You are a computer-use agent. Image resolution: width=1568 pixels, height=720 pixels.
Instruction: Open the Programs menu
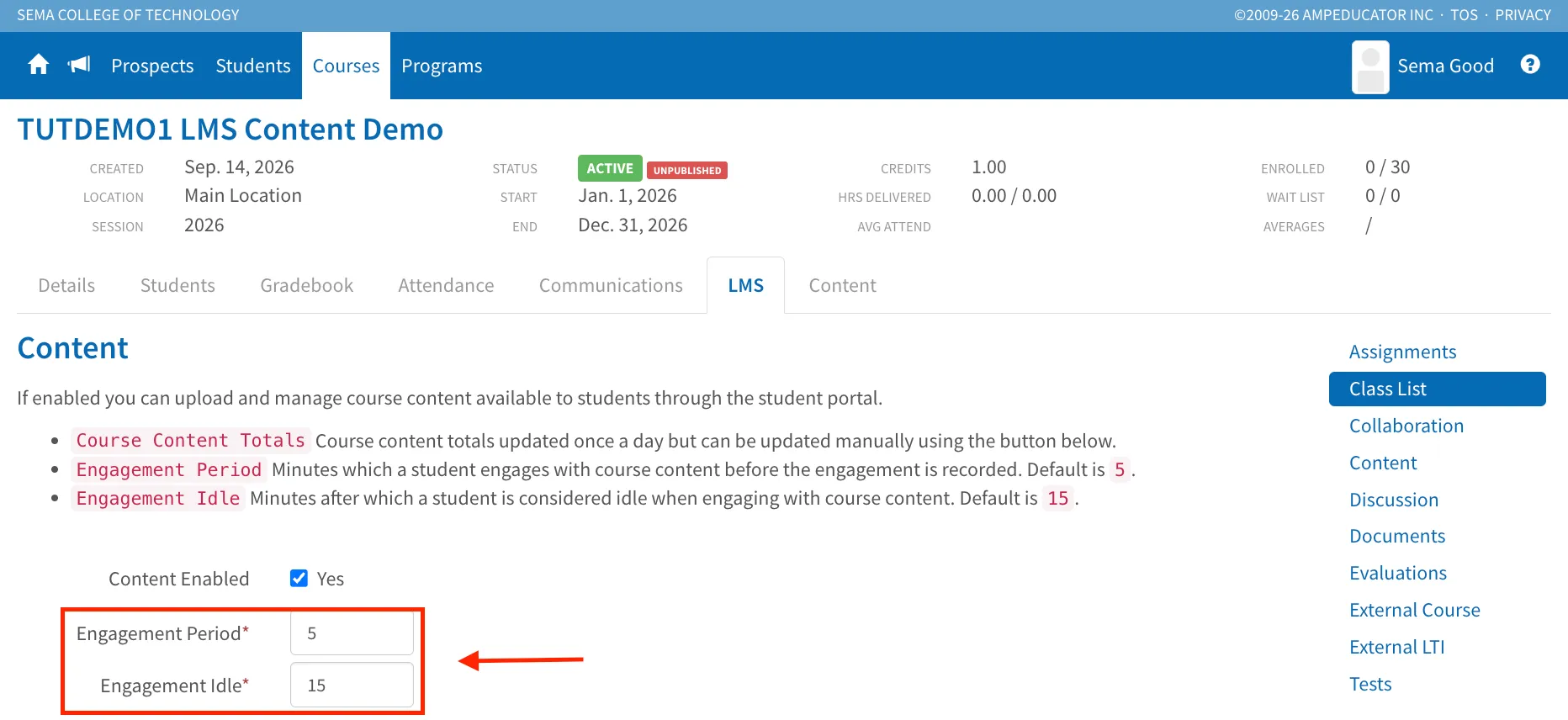tap(442, 66)
